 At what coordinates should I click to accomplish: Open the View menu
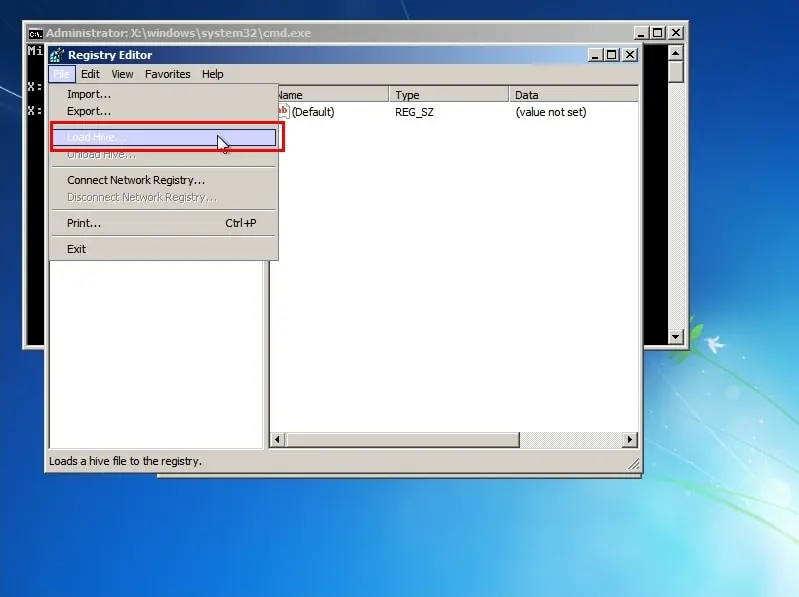click(122, 74)
